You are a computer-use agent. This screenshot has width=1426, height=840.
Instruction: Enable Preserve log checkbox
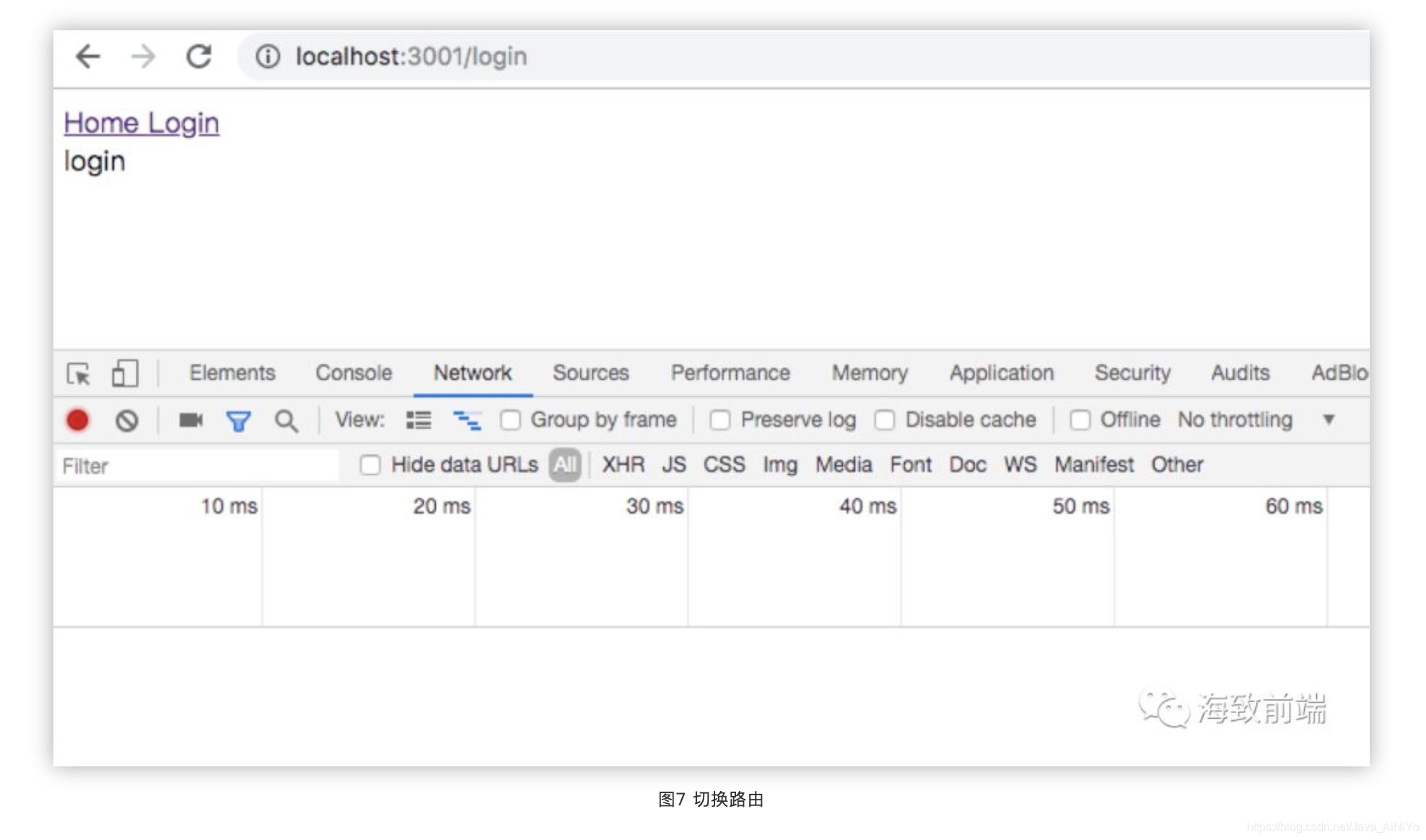[719, 420]
